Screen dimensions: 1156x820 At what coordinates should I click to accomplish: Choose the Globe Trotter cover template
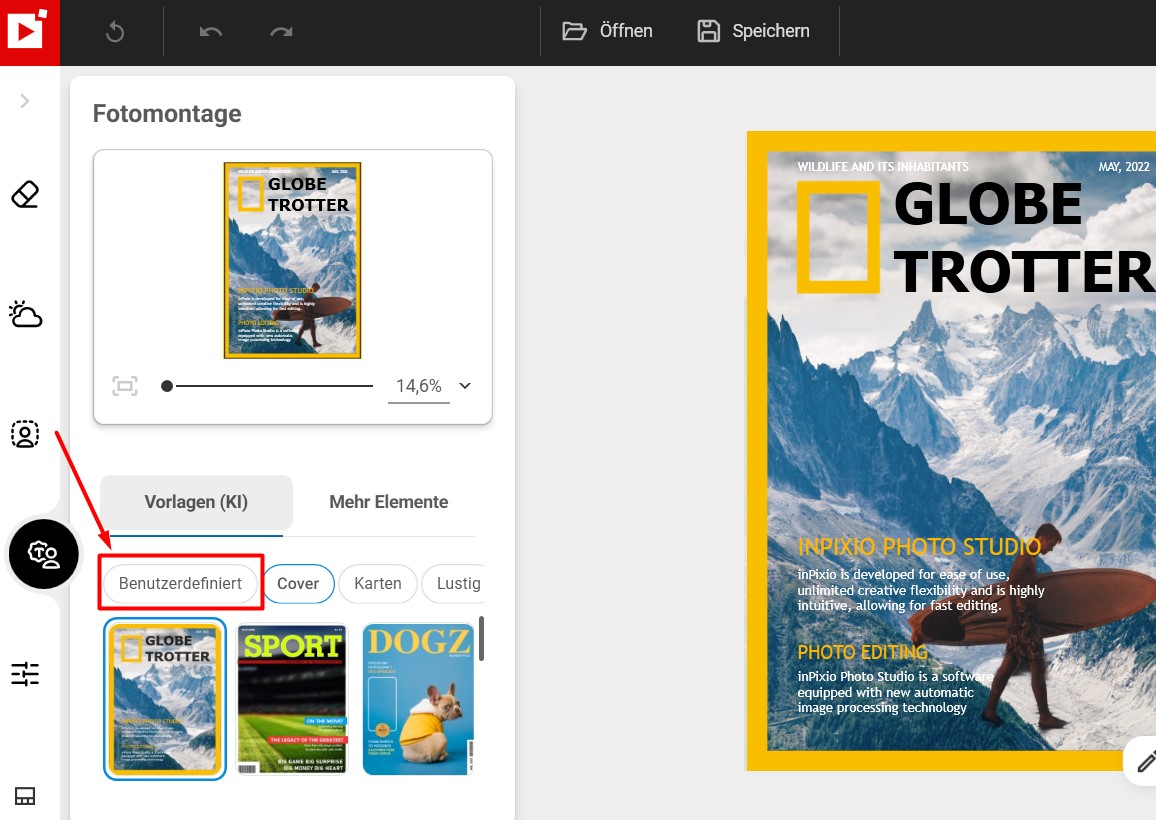164,698
